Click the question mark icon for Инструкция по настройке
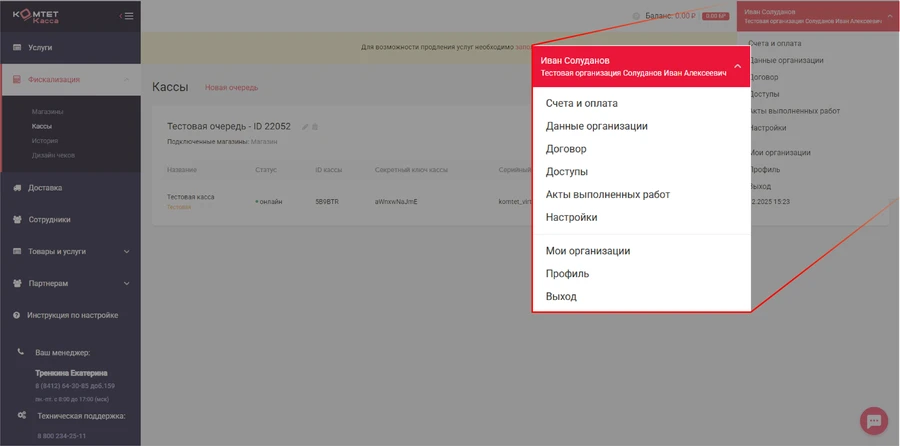900x446 pixels. tap(17, 315)
